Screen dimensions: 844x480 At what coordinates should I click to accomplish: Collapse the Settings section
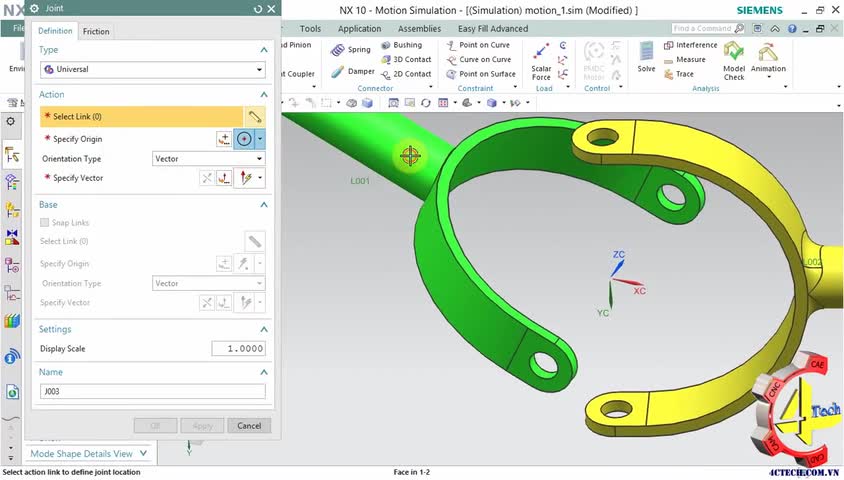tap(264, 329)
